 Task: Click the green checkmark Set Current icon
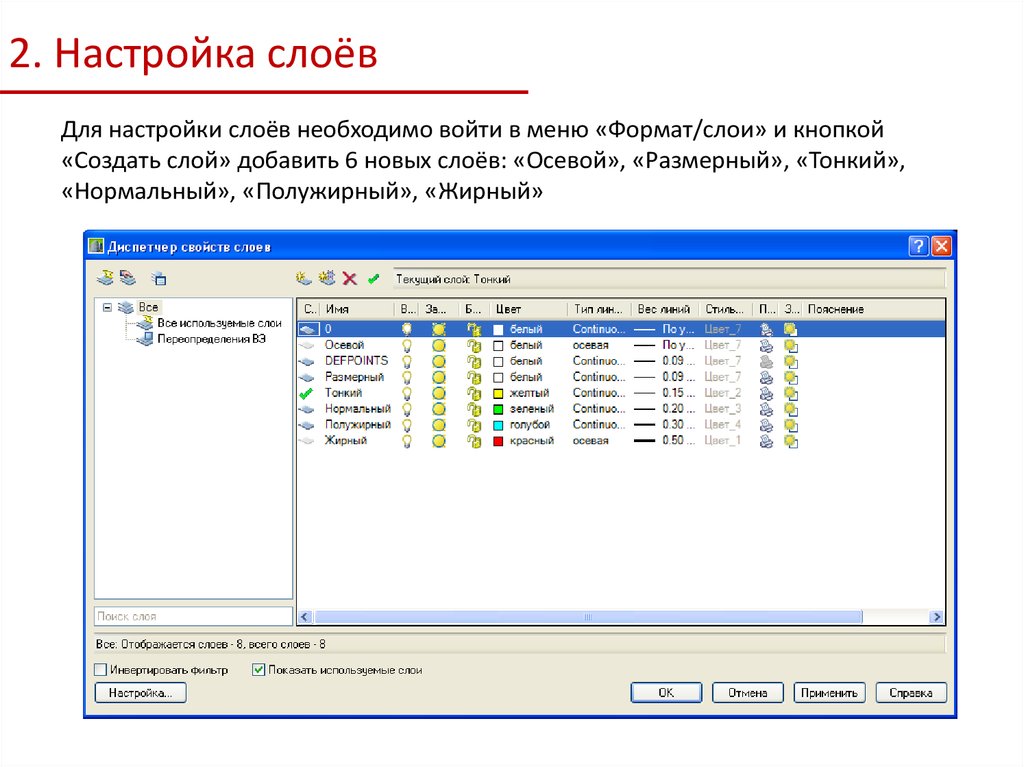click(373, 279)
